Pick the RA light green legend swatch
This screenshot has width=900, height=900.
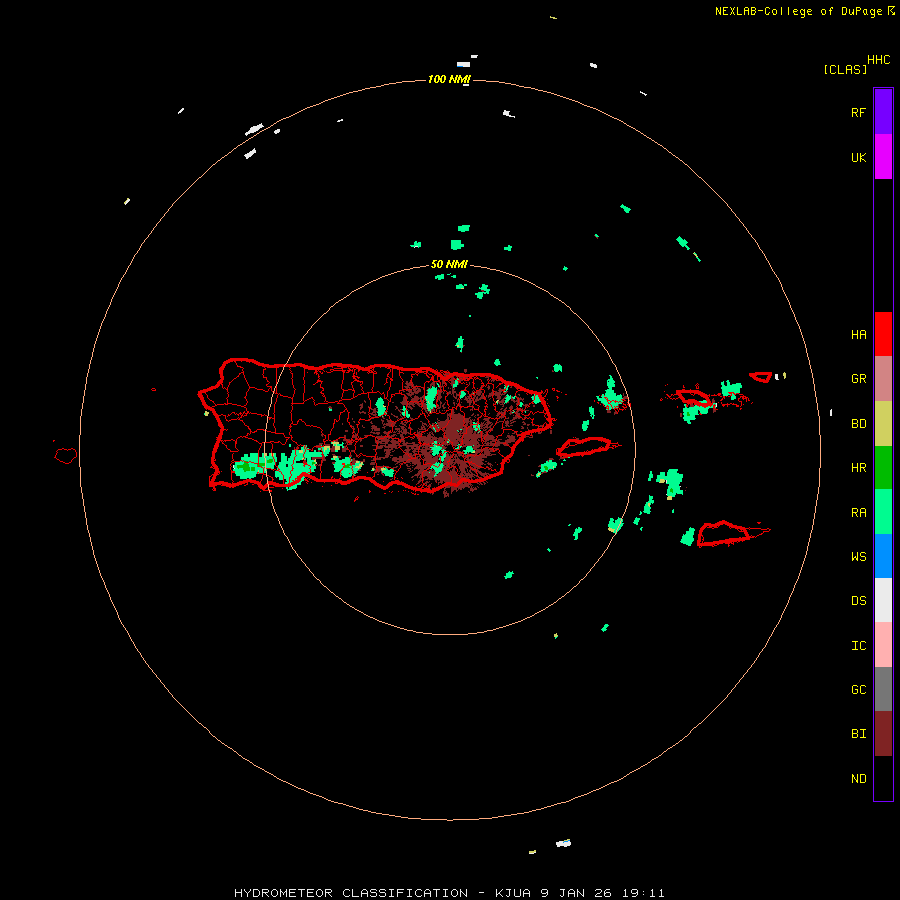[x=883, y=512]
